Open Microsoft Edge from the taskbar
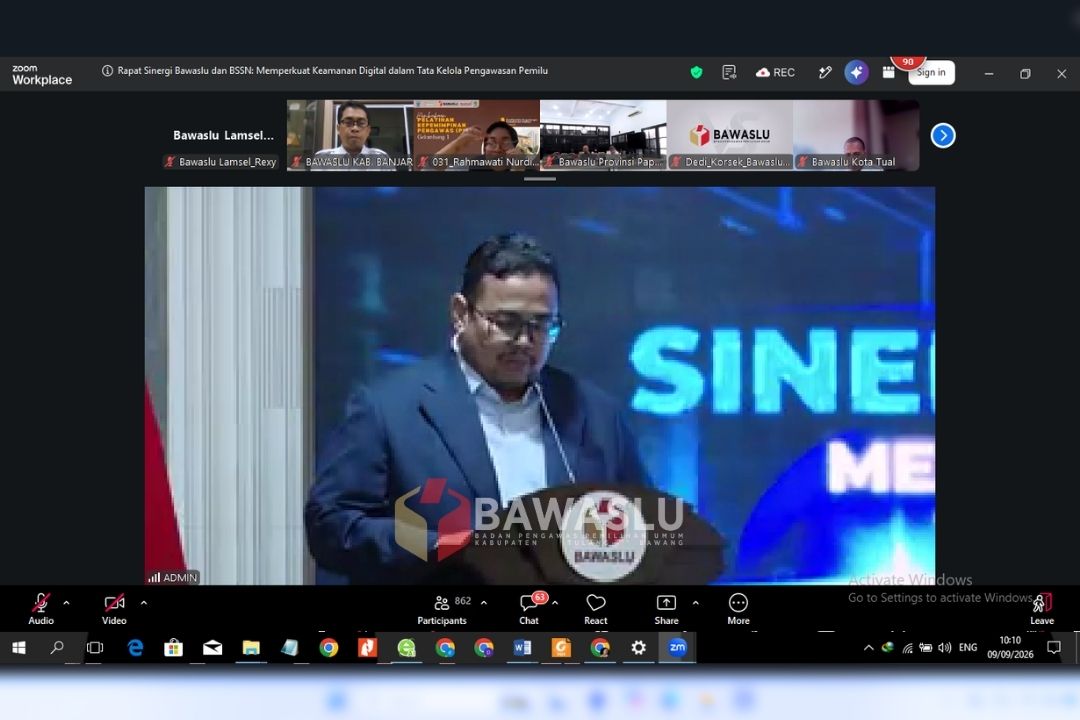1080x720 pixels. pos(135,648)
